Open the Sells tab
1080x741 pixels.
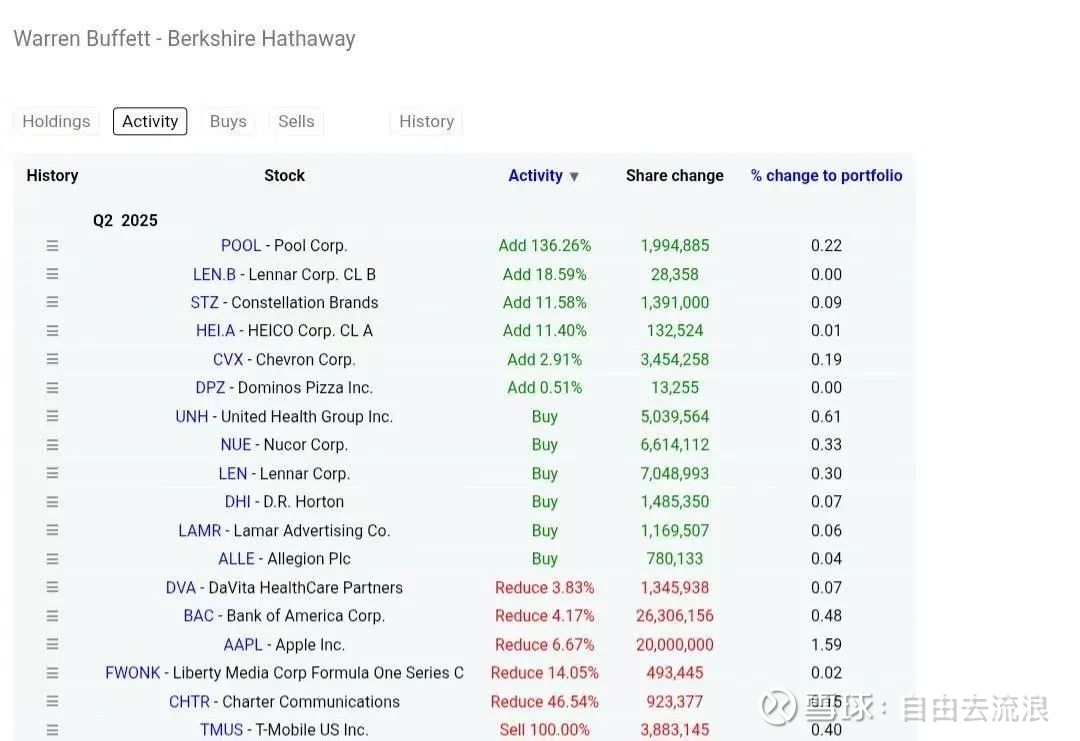(296, 121)
